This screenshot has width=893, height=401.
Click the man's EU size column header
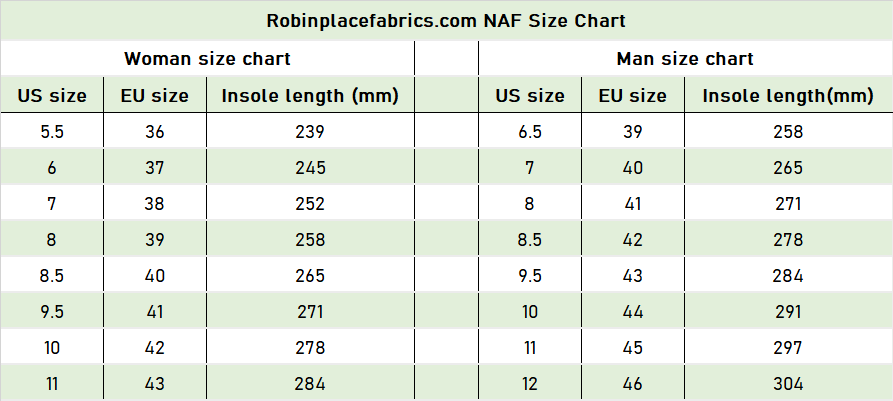coord(632,95)
